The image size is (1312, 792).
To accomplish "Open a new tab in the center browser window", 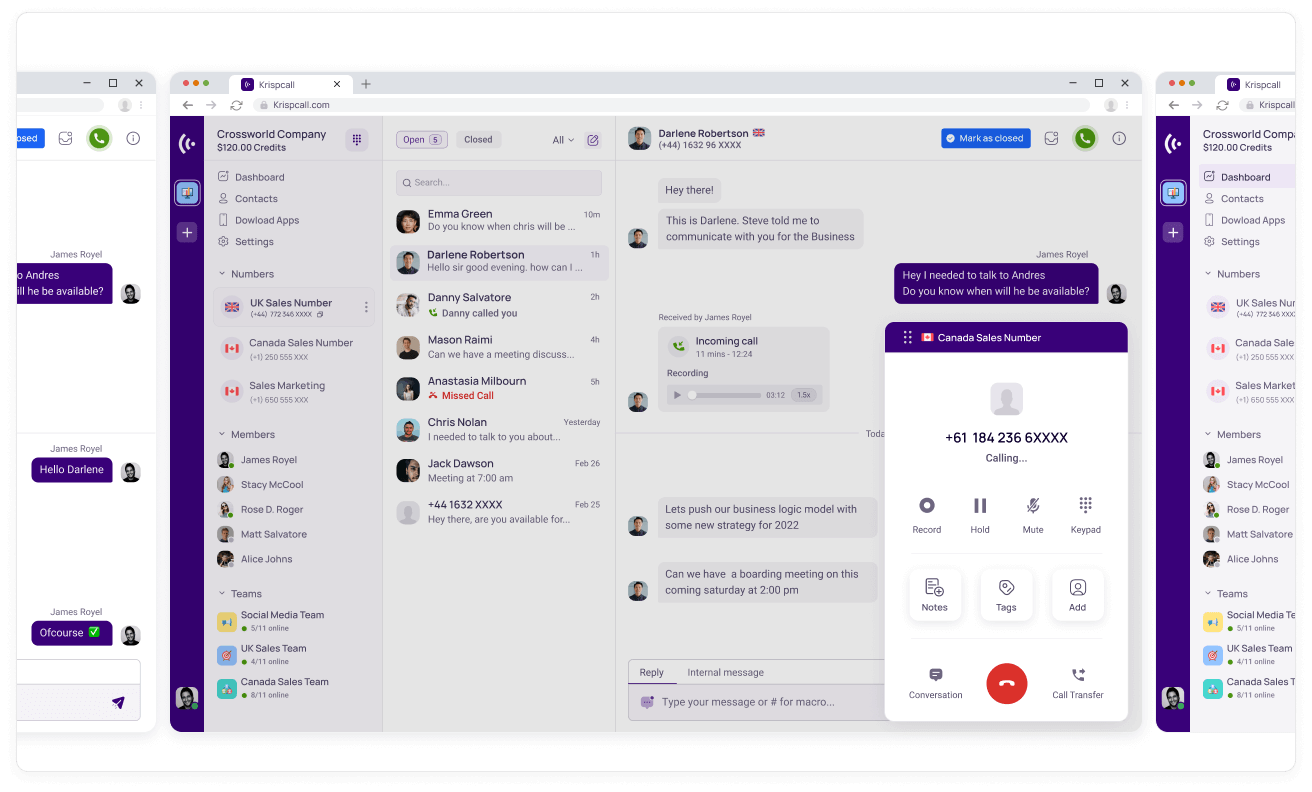I will pos(366,84).
